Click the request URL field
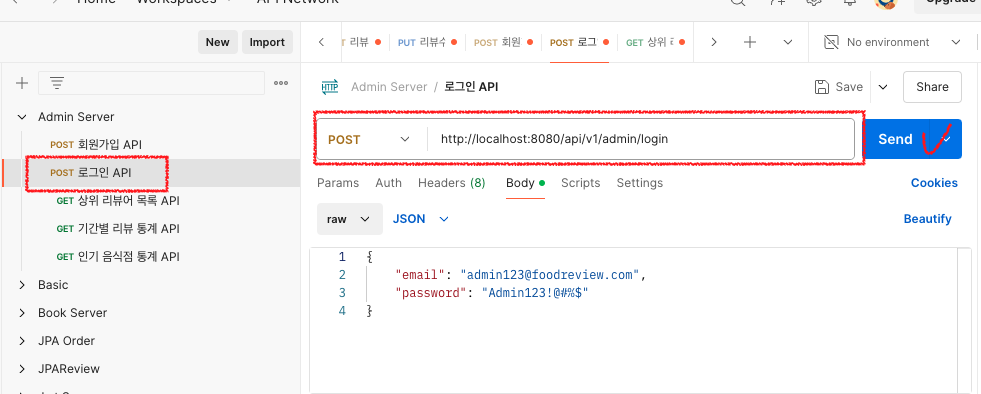This screenshot has height=394, width=981. (641, 139)
